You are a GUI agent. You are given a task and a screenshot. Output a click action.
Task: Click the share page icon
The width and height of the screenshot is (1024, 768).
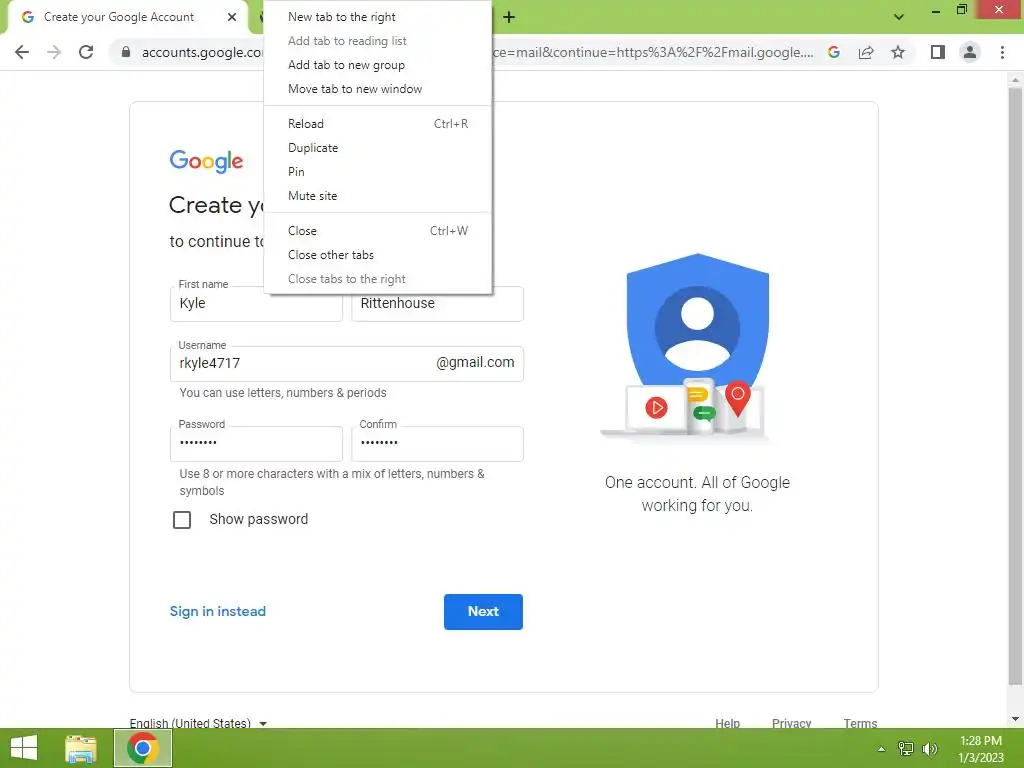[x=866, y=52]
